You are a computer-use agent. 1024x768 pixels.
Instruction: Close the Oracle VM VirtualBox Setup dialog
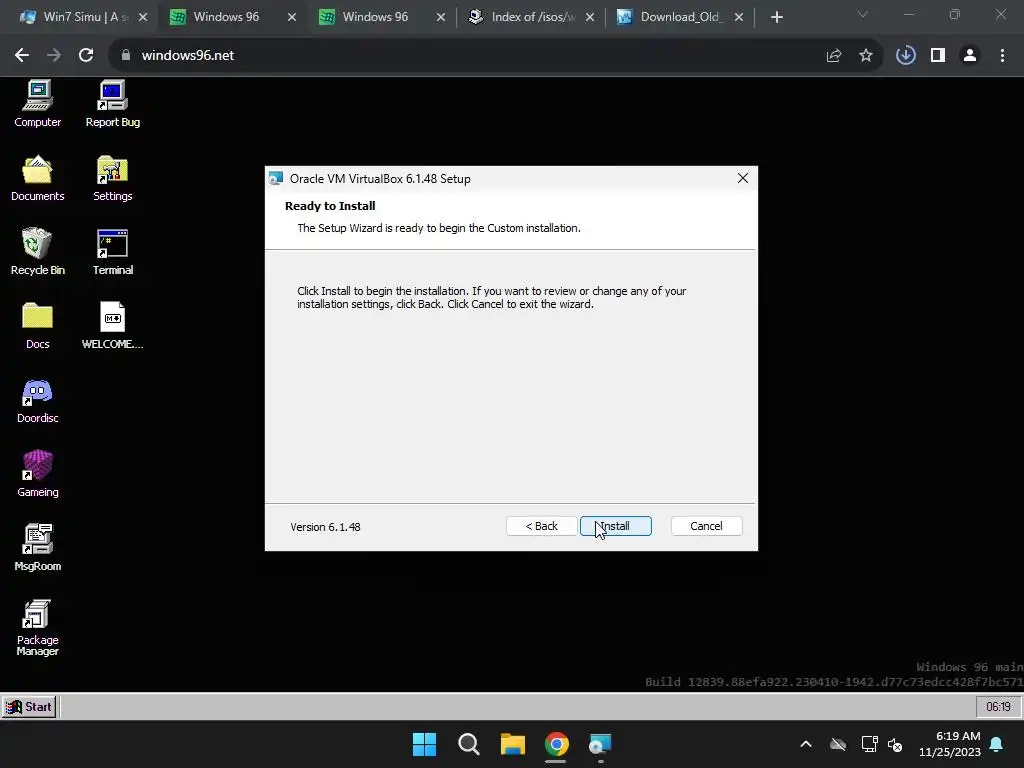pyautogui.click(x=743, y=178)
